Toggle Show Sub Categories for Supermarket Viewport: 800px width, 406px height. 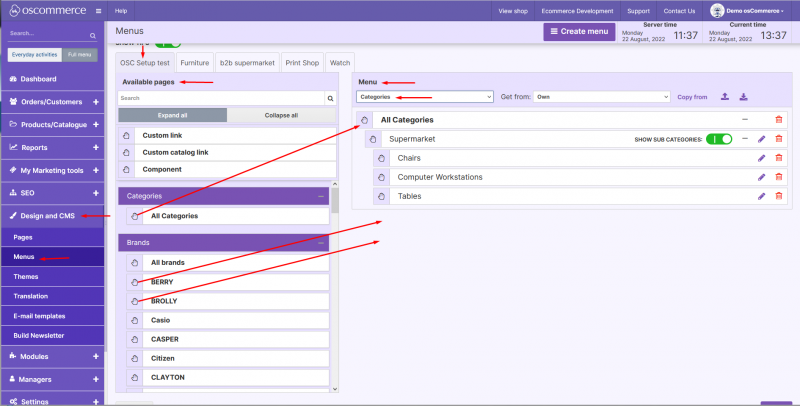pyautogui.click(x=719, y=139)
